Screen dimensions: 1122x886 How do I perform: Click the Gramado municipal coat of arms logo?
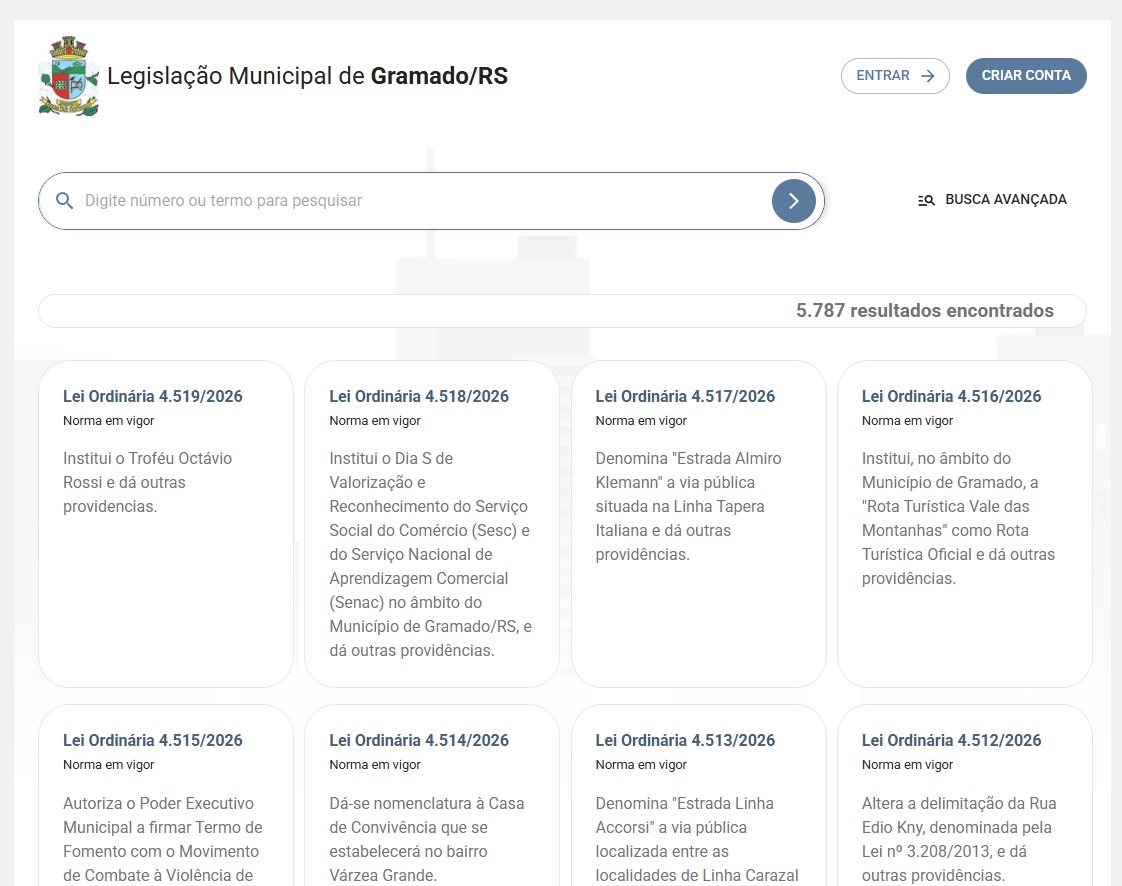click(x=68, y=77)
